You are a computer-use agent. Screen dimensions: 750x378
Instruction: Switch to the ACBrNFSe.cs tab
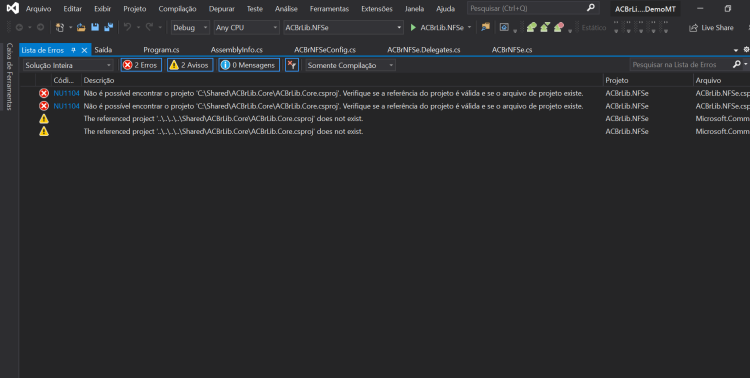point(512,50)
